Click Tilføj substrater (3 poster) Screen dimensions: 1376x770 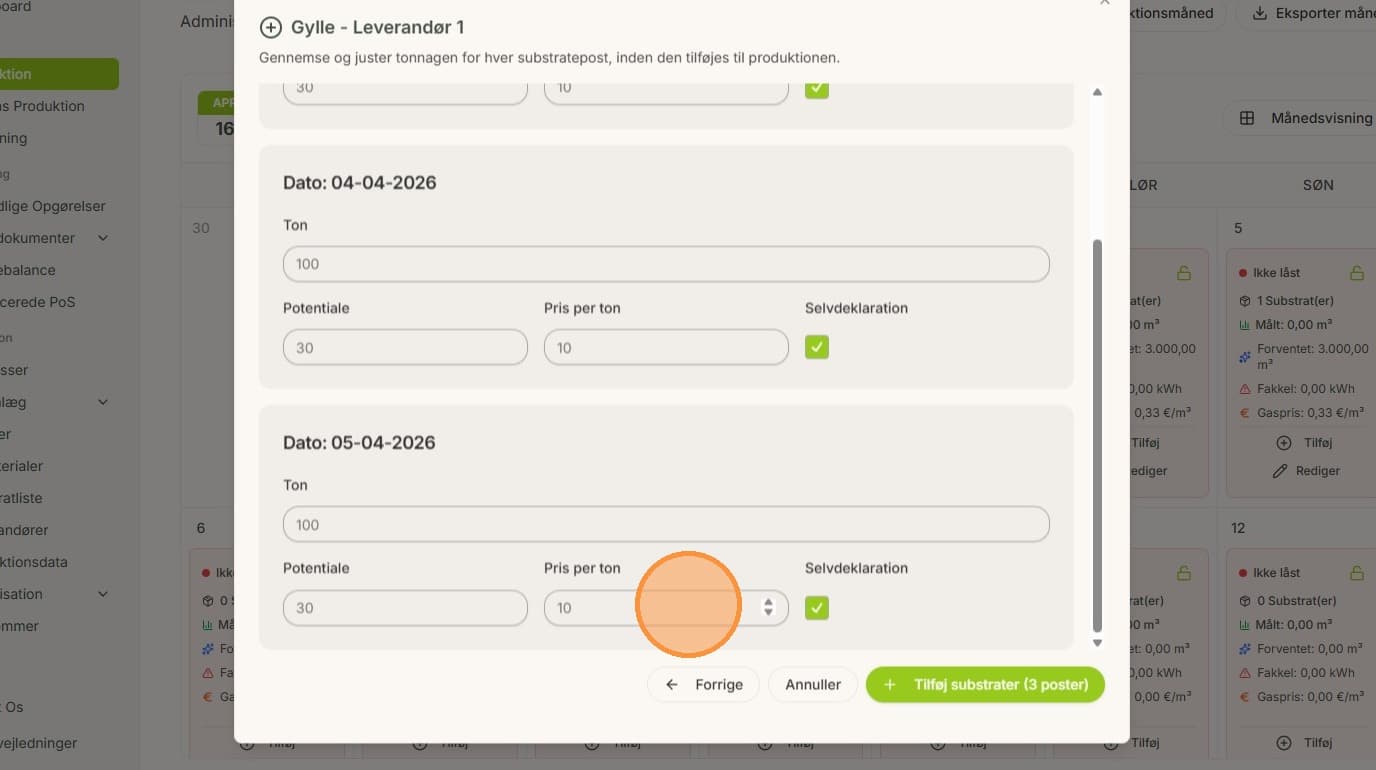[x=985, y=685]
